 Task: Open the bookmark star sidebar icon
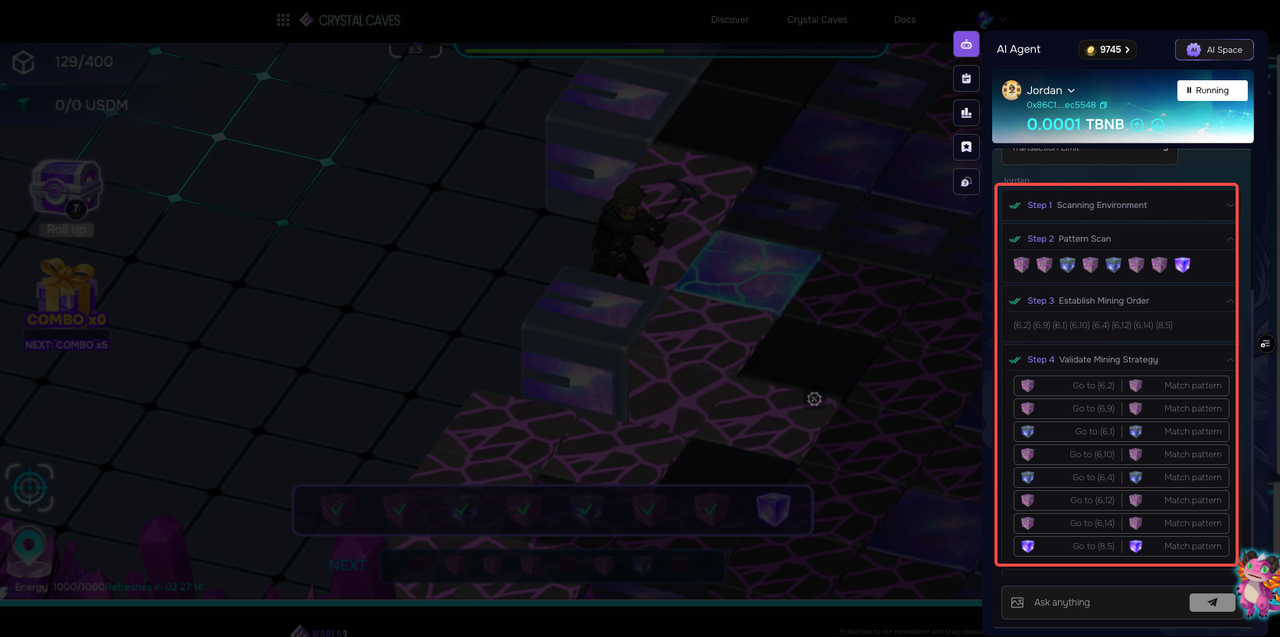(x=966, y=147)
